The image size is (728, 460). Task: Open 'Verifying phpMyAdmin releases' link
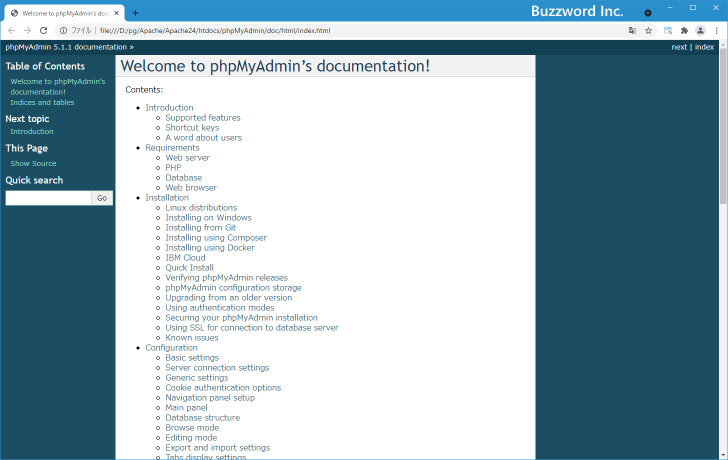[x=227, y=278]
